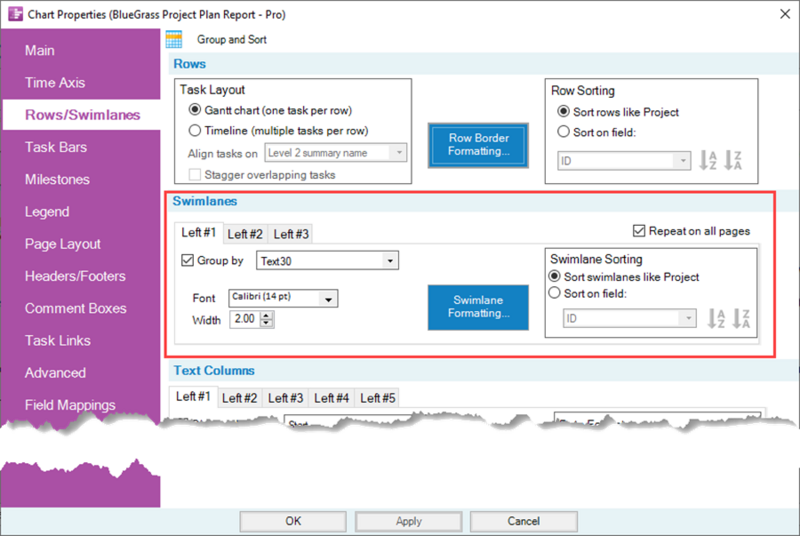This screenshot has height=536, width=800.
Task: Toggle Repeat on all pages checkbox
Action: [639, 231]
